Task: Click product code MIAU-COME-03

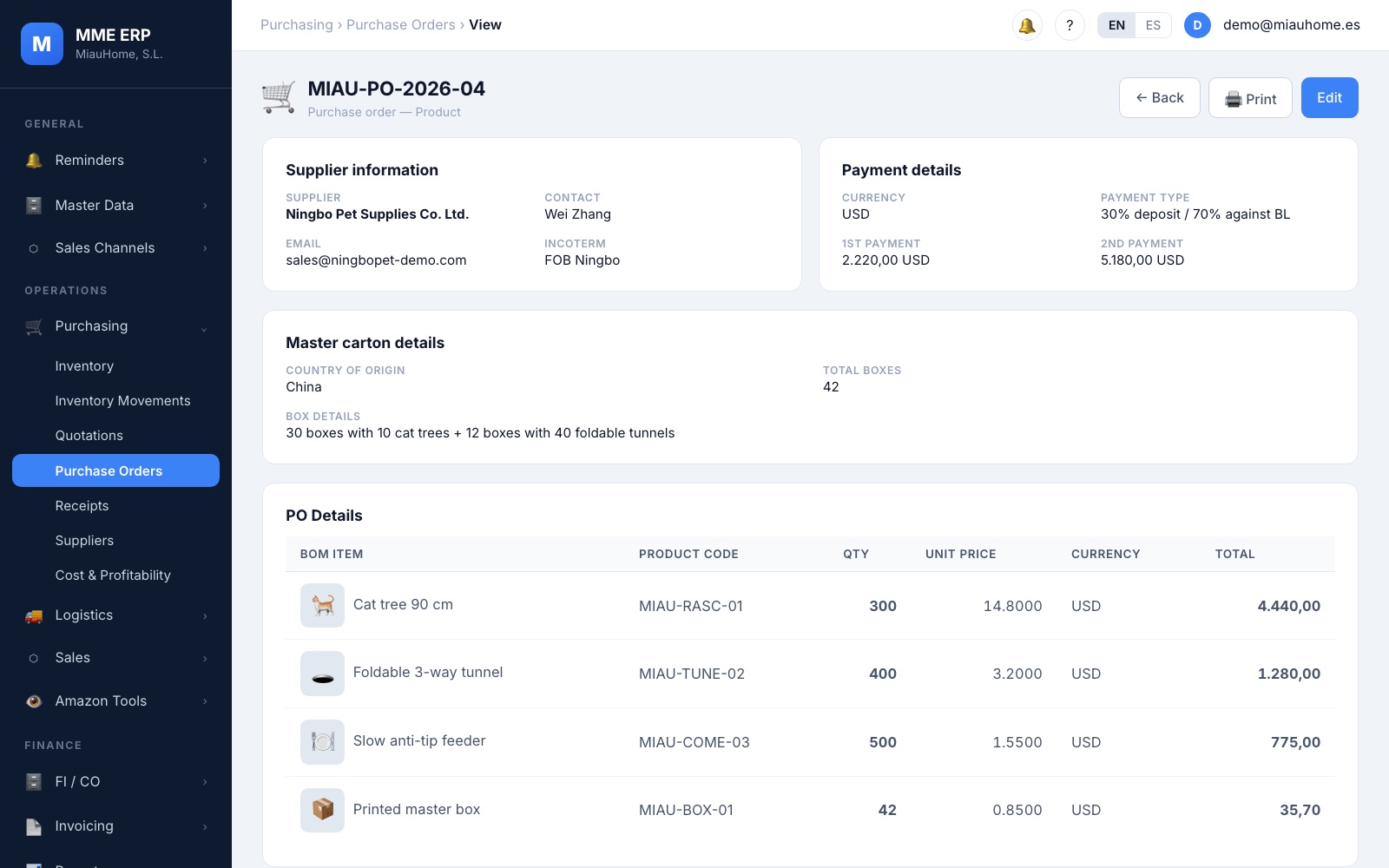Action: coord(694,742)
